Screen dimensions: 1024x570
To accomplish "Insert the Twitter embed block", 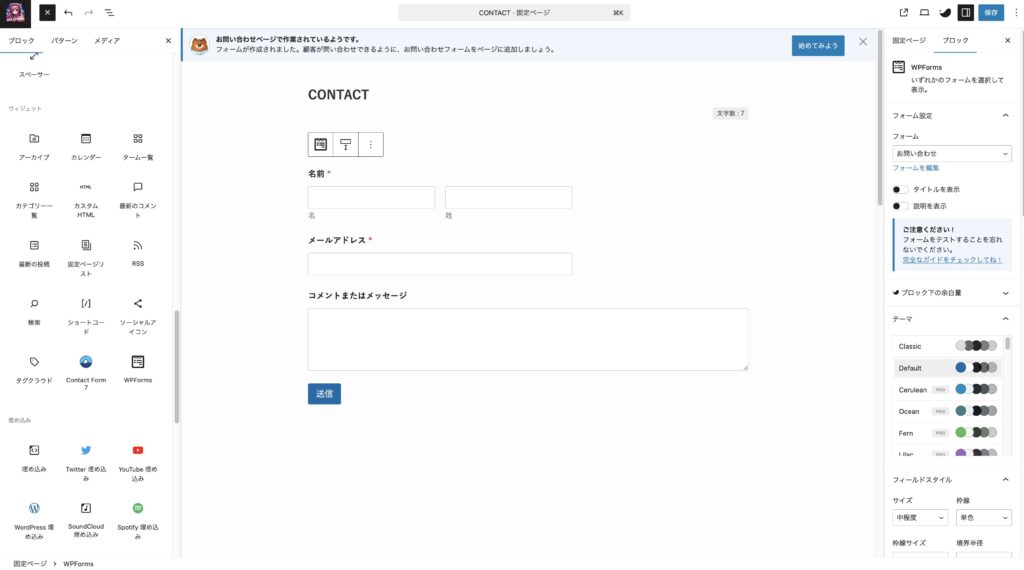I will [86, 456].
